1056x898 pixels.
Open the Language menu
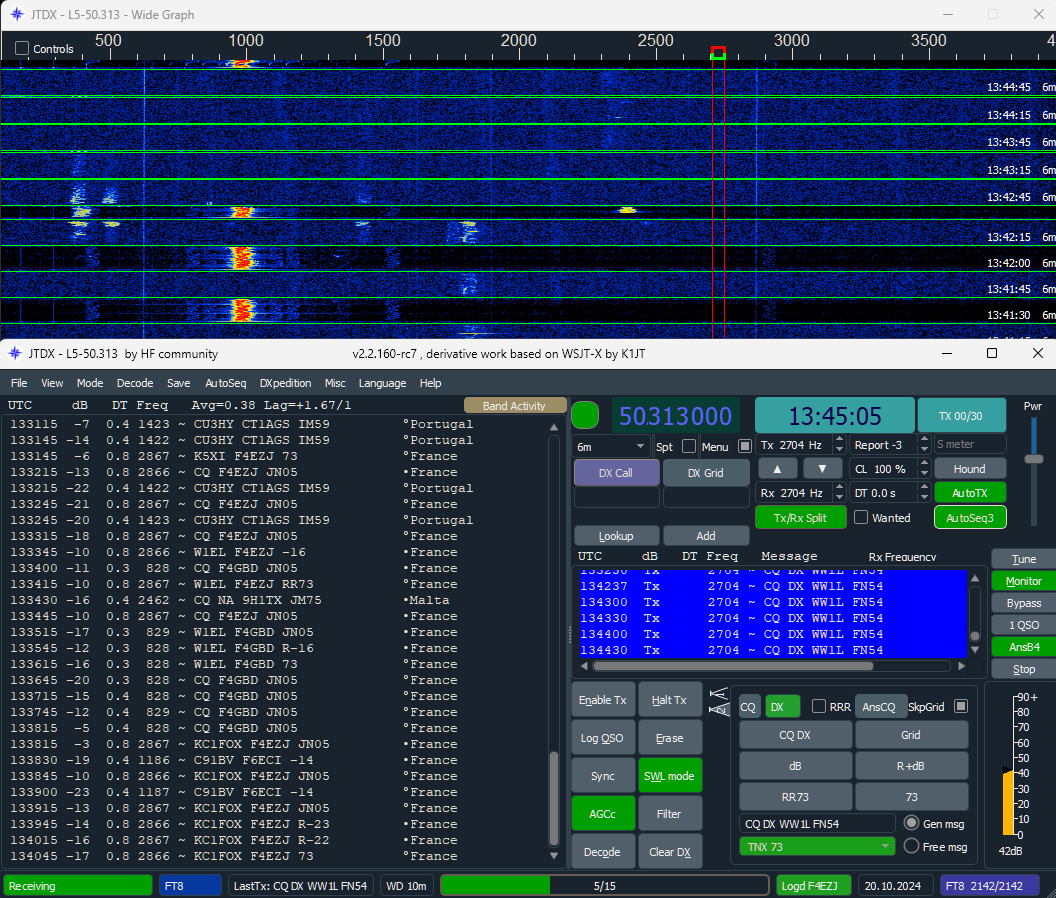[x=383, y=383]
